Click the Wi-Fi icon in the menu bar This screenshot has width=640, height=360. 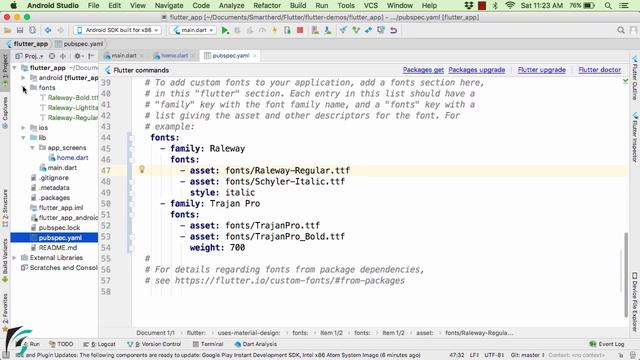(x=509, y=6)
